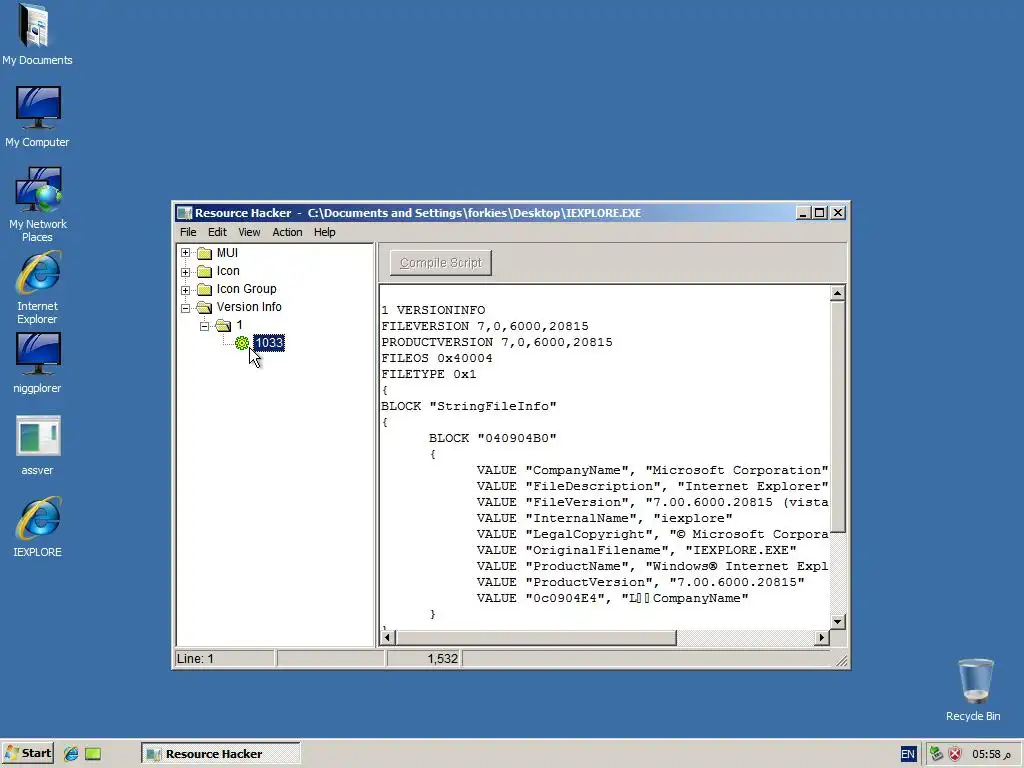Open the Action menu
The height and width of the screenshot is (768, 1024).
click(287, 232)
